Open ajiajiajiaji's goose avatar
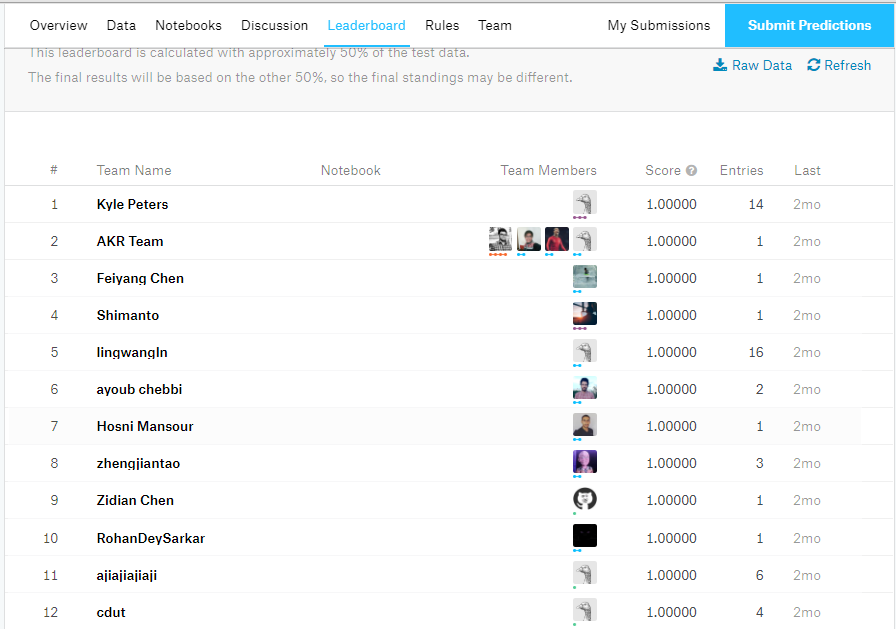Screen dimensions: 896x629 pyautogui.click(x=585, y=573)
